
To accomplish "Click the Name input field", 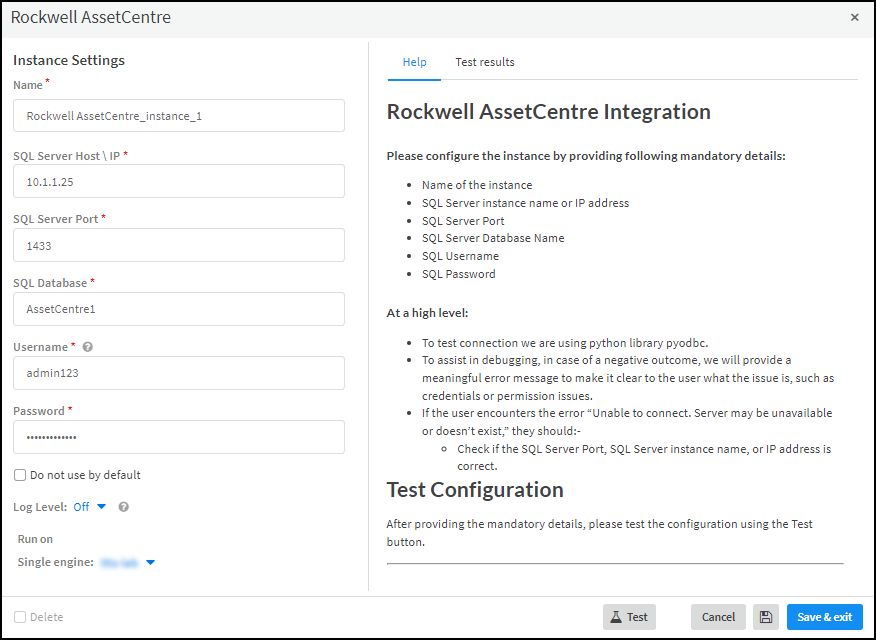I will pyautogui.click(x=179, y=116).
